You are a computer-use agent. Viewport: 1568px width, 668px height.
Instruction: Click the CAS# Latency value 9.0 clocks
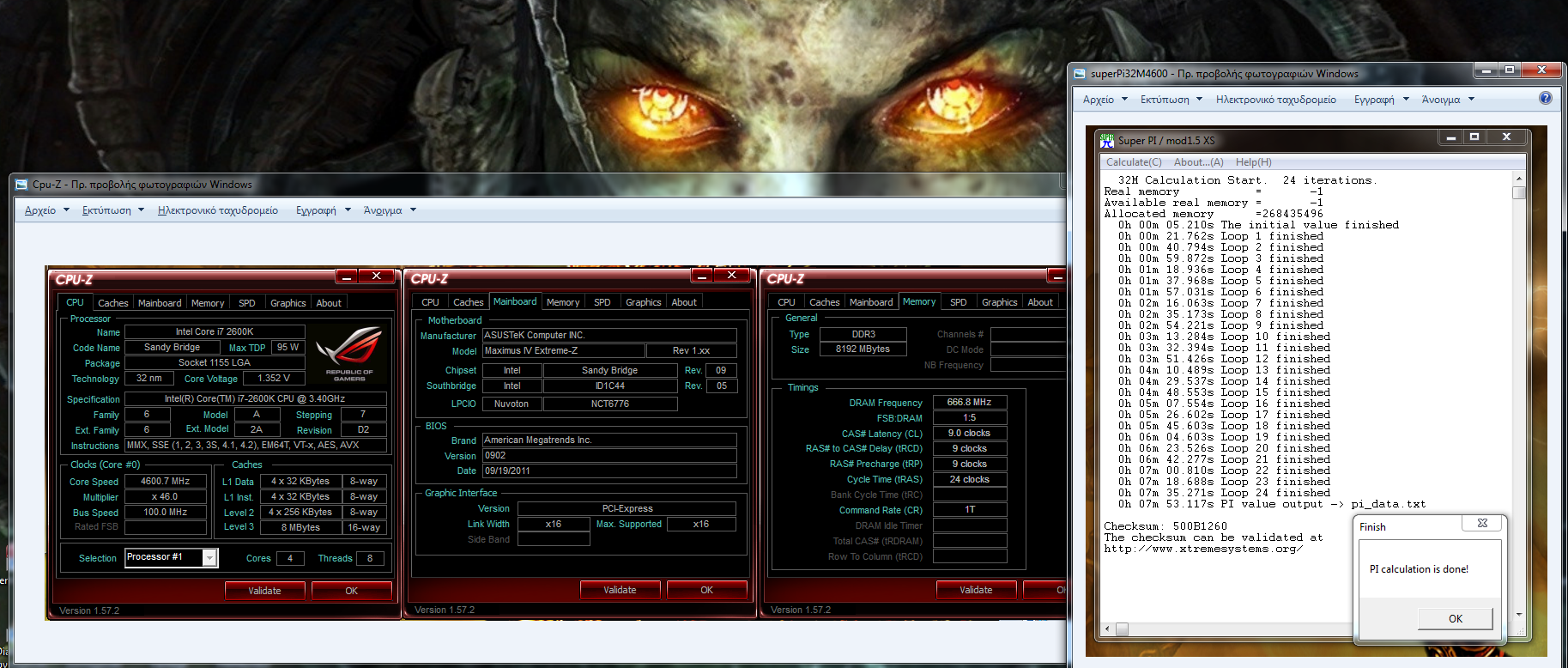[970, 434]
